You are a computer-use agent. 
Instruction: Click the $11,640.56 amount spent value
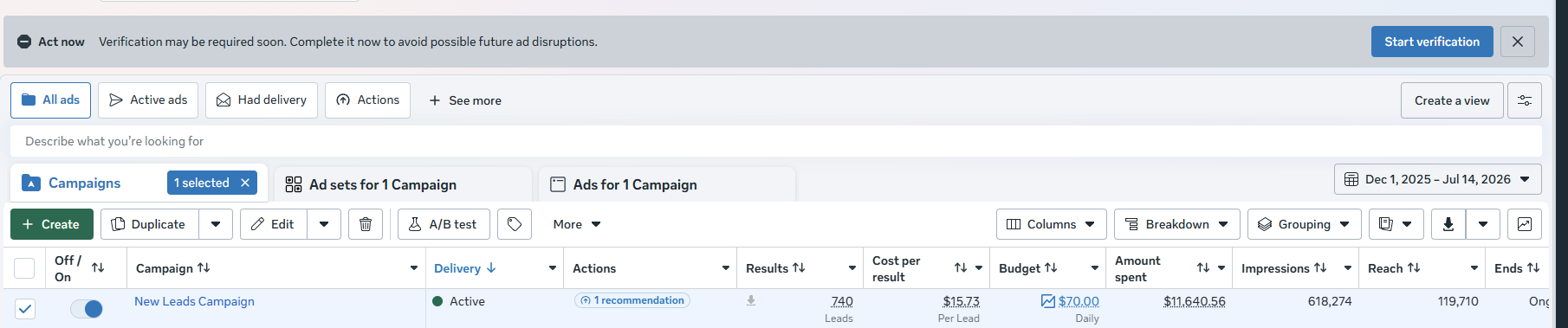1195,301
